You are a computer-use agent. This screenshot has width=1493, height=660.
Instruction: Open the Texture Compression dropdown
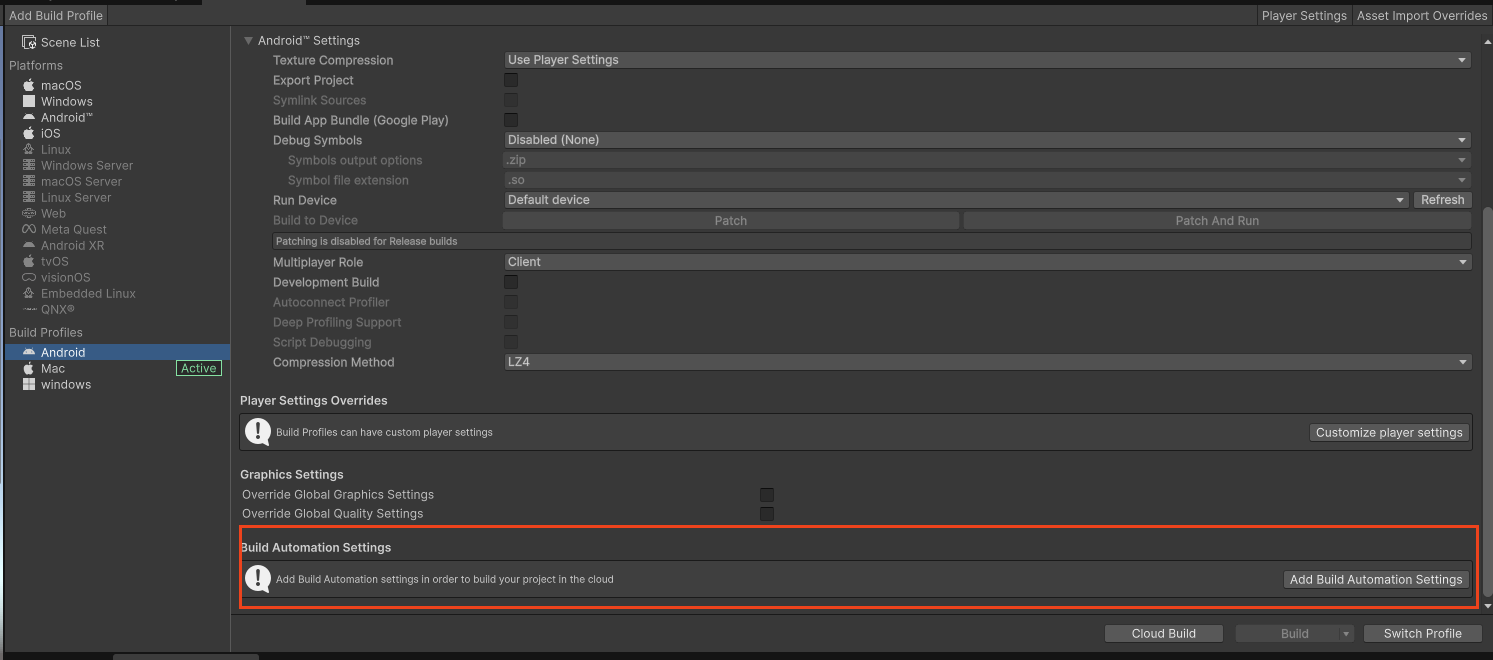coord(988,60)
